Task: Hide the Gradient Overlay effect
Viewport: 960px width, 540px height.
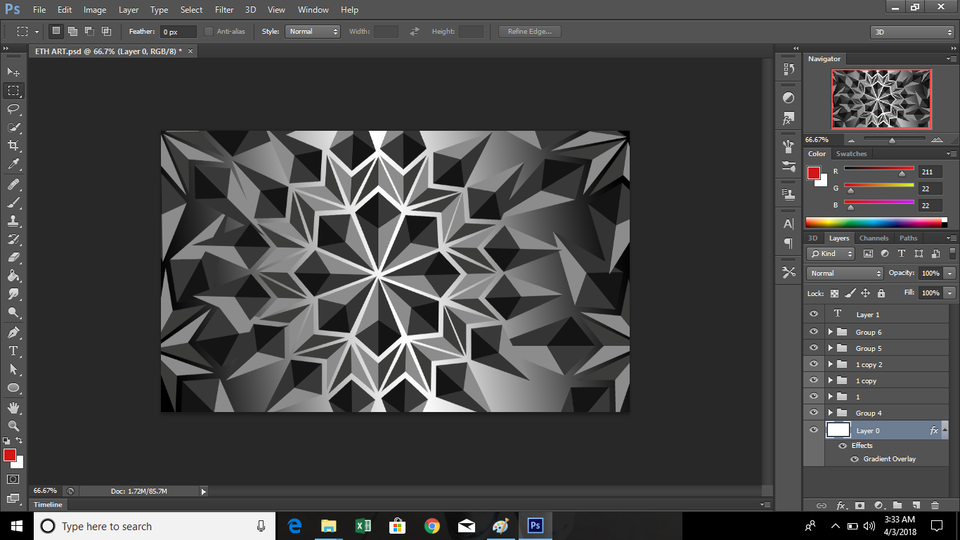Action: coord(855,459)
